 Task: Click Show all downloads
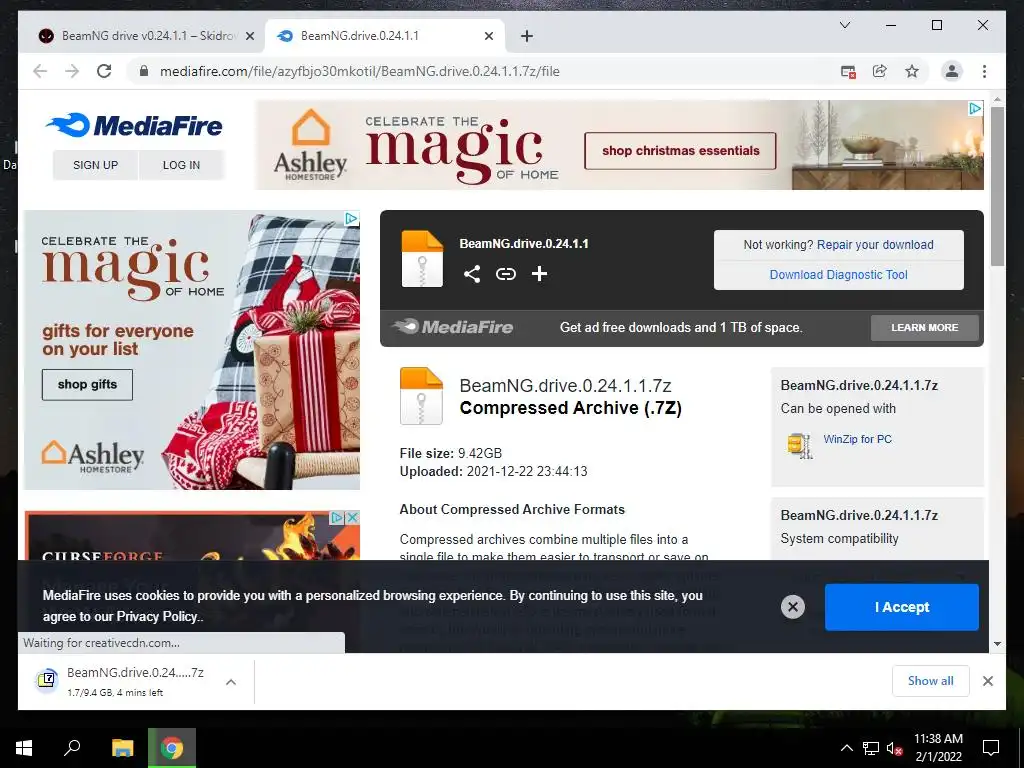pyautogui.click(x=931, y=681)
